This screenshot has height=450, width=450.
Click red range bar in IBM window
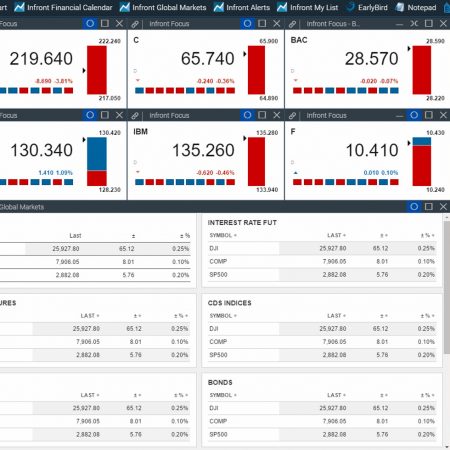coord(256,162)
